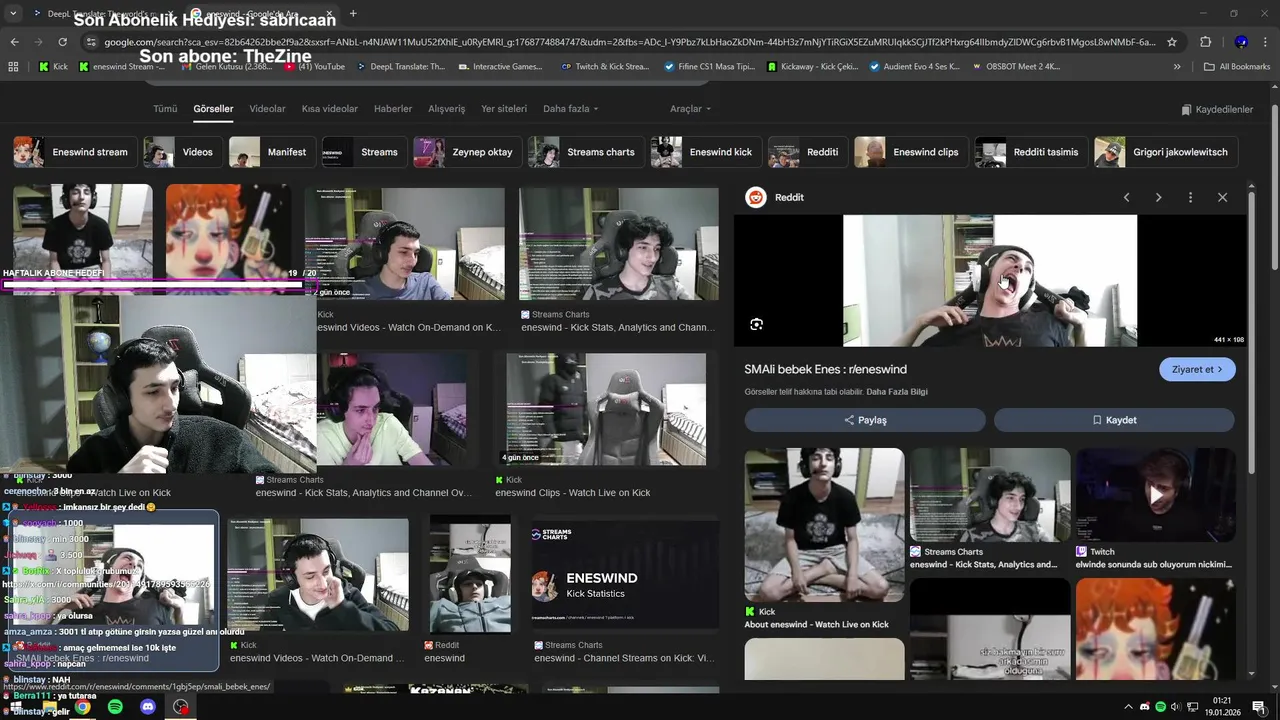Click Paylaş share button
The width and height of the screenshot is (1280, 720).
(865, 420)
